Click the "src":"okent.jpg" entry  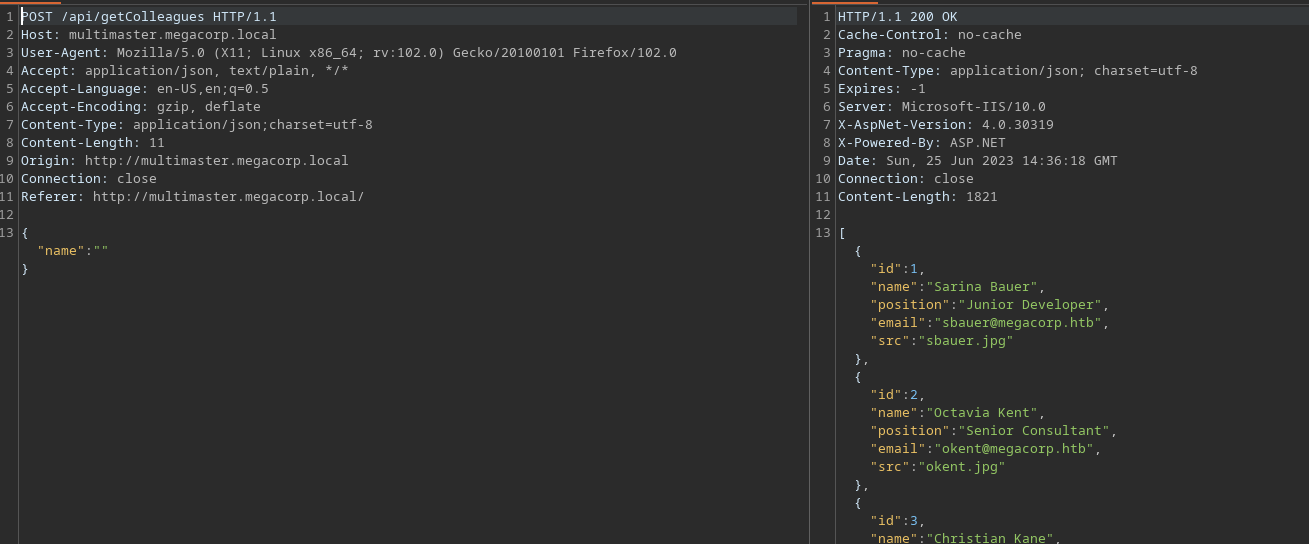938,467
